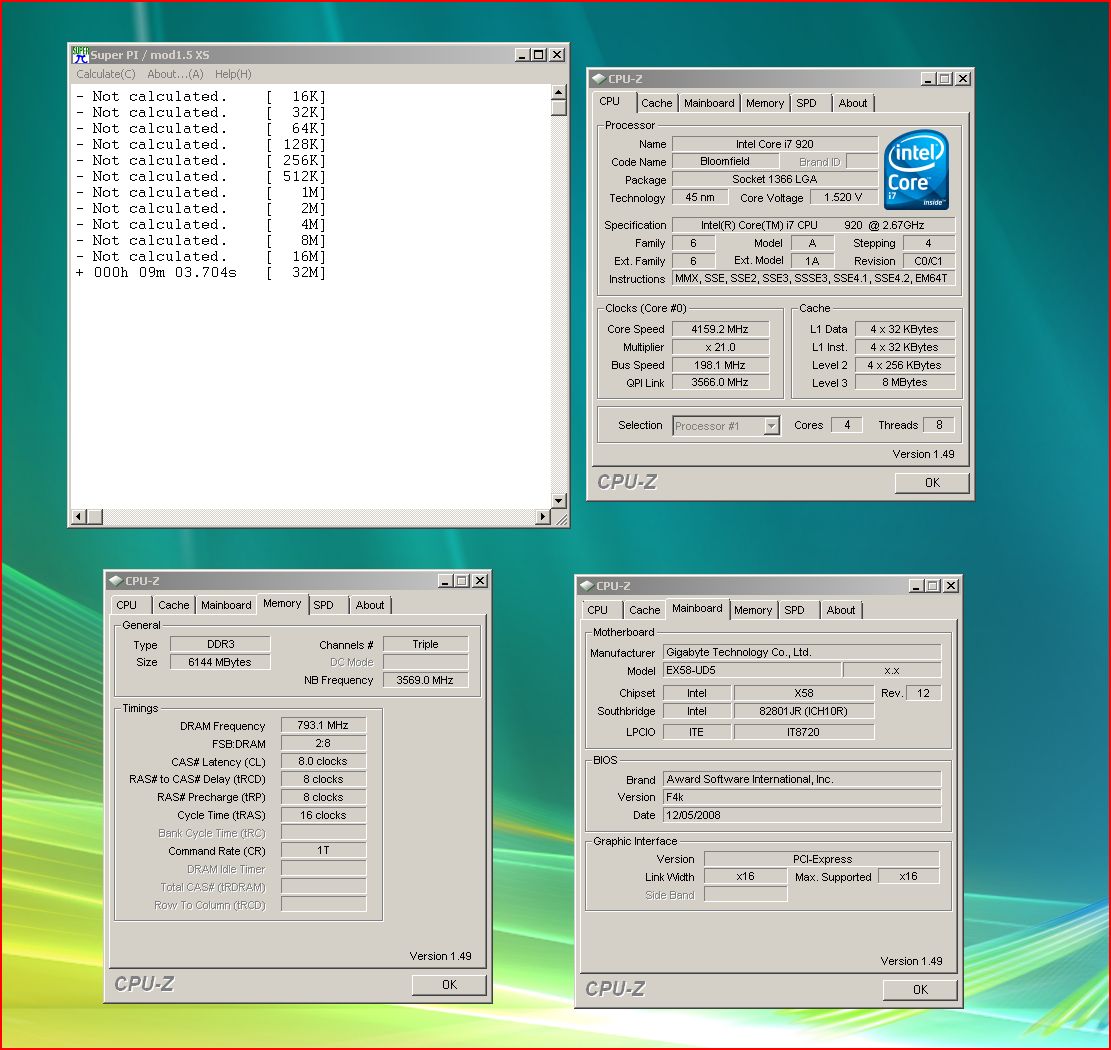This screenshot has width=1111, height=1050.
Task: Select the 32M result line 000h 09m 03.704s
Action: click(201, 273)
